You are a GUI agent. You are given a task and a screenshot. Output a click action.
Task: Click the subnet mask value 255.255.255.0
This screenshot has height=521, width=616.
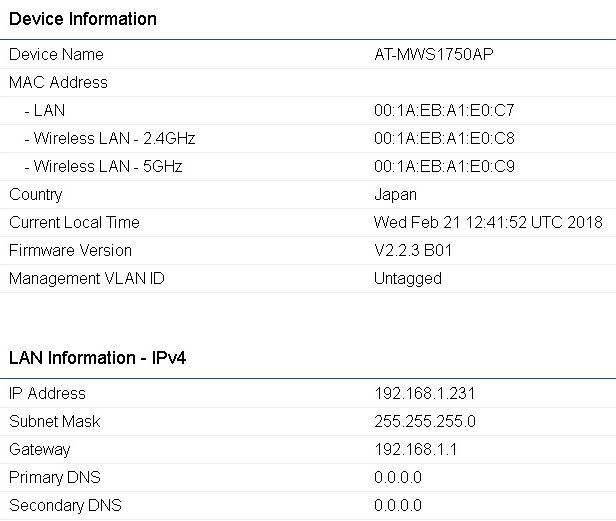click(425, 421)
